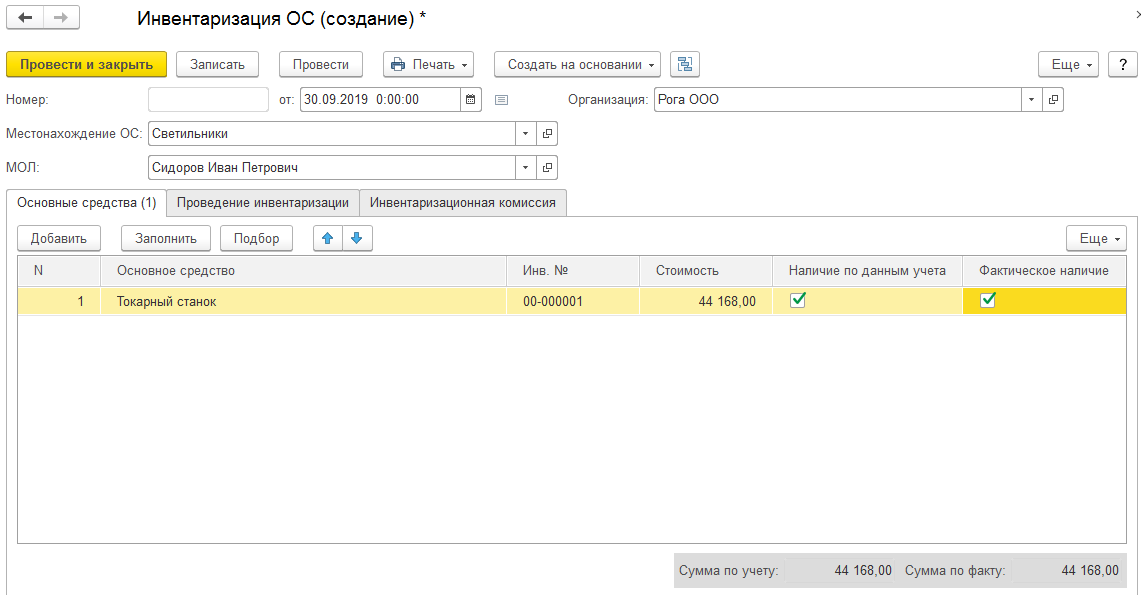Expand the Местонахождение ОС dropdown

tap(526, 133)
